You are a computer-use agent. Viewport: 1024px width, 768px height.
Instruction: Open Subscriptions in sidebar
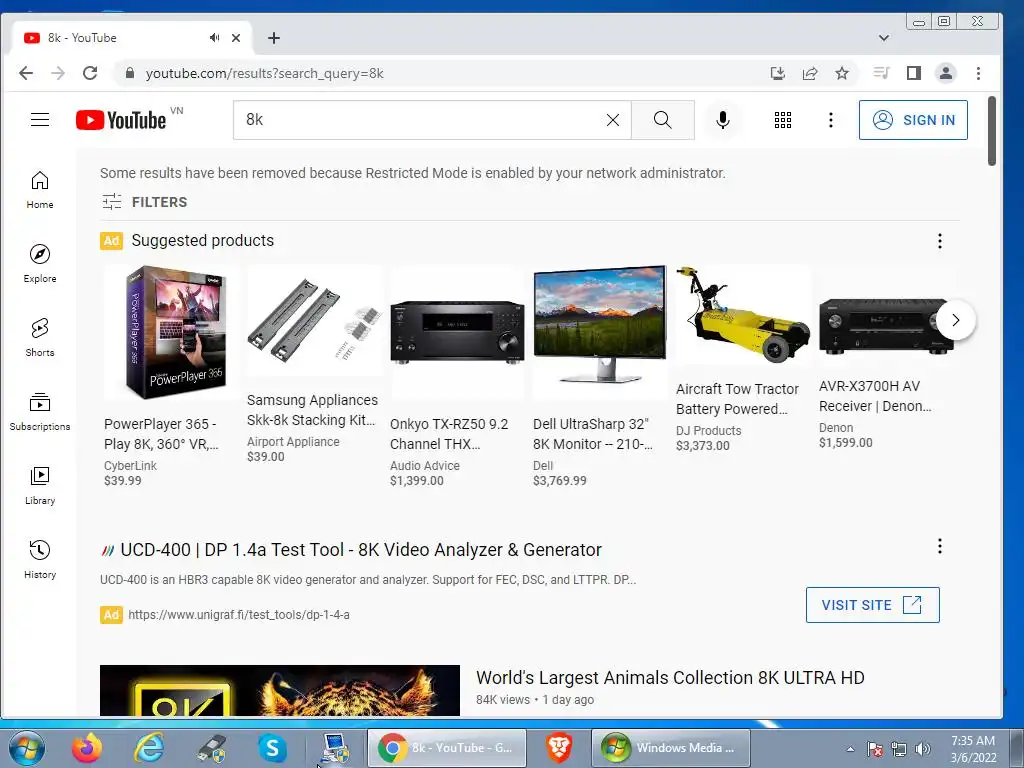[40, 411]
